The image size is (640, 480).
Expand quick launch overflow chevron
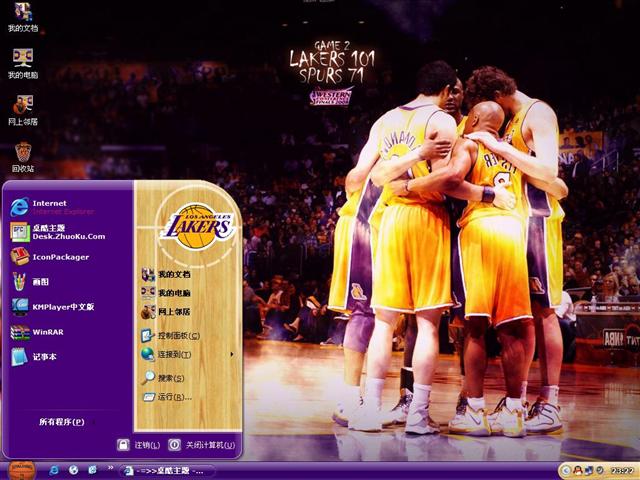(110, 468)
